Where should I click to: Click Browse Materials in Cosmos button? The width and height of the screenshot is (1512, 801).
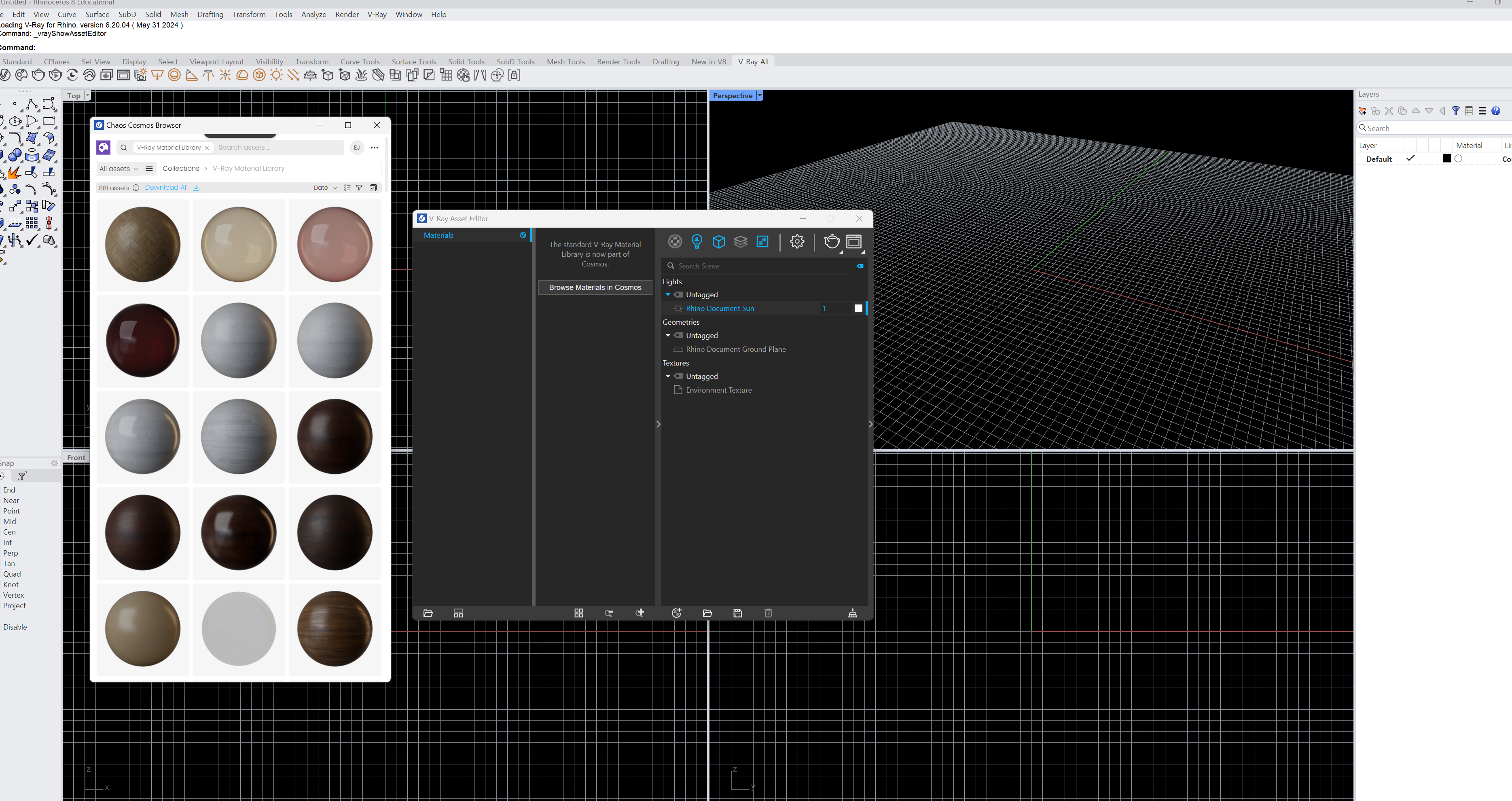coord(595,287)
